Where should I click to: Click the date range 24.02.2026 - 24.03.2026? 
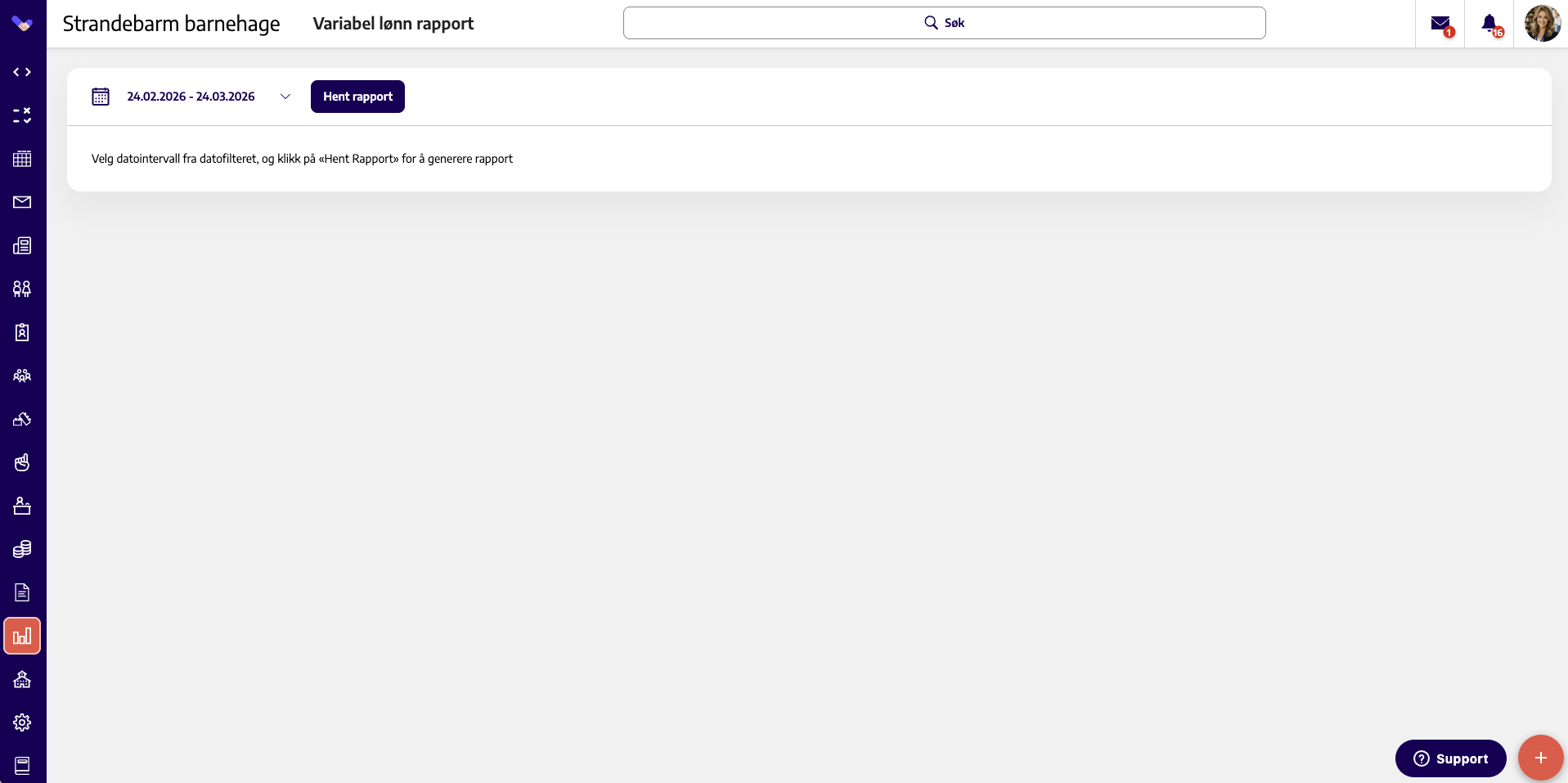pos(191,97)
